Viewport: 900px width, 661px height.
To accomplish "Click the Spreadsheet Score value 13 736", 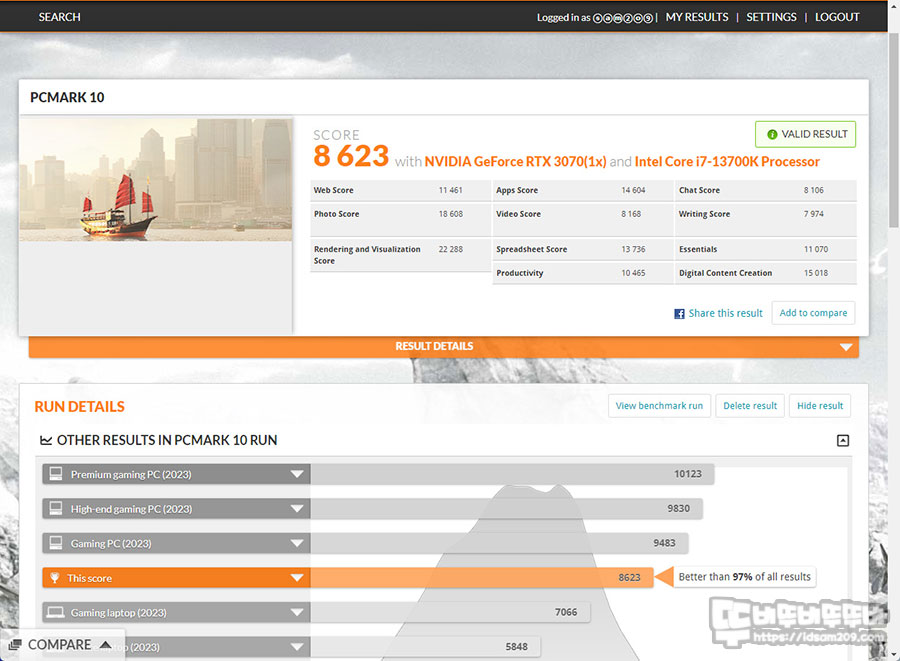I will (633, 250).
